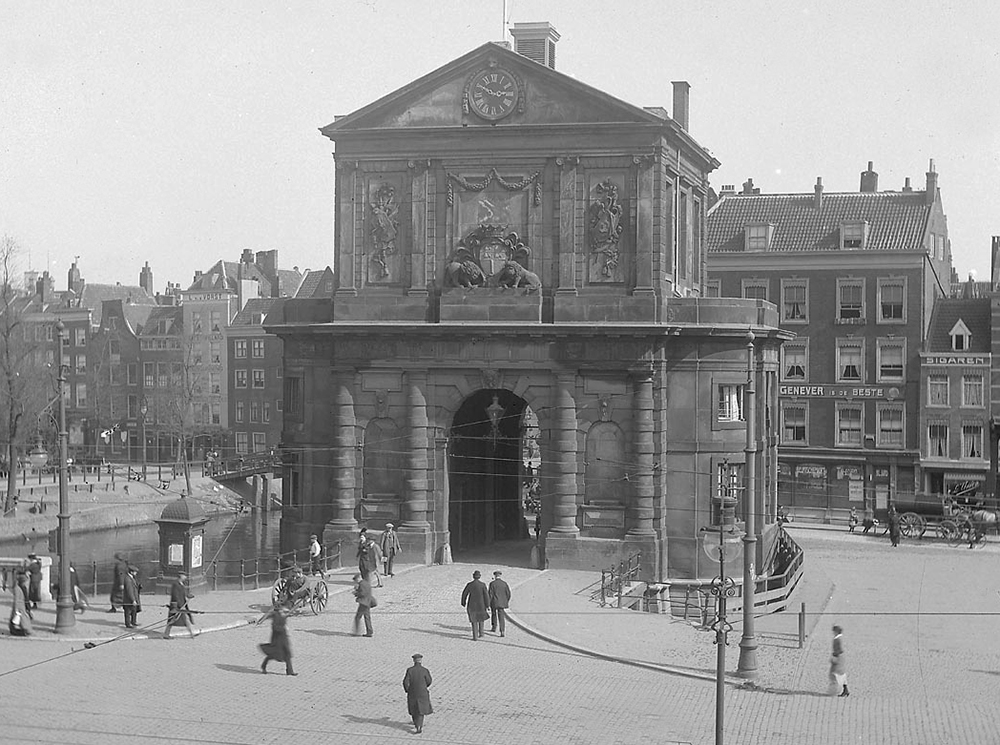The width and height of the screenshot is (1000, 745).
Task: Click the clock face on the gate pediment
Action: pyautogui.click(x=493, y=94)
